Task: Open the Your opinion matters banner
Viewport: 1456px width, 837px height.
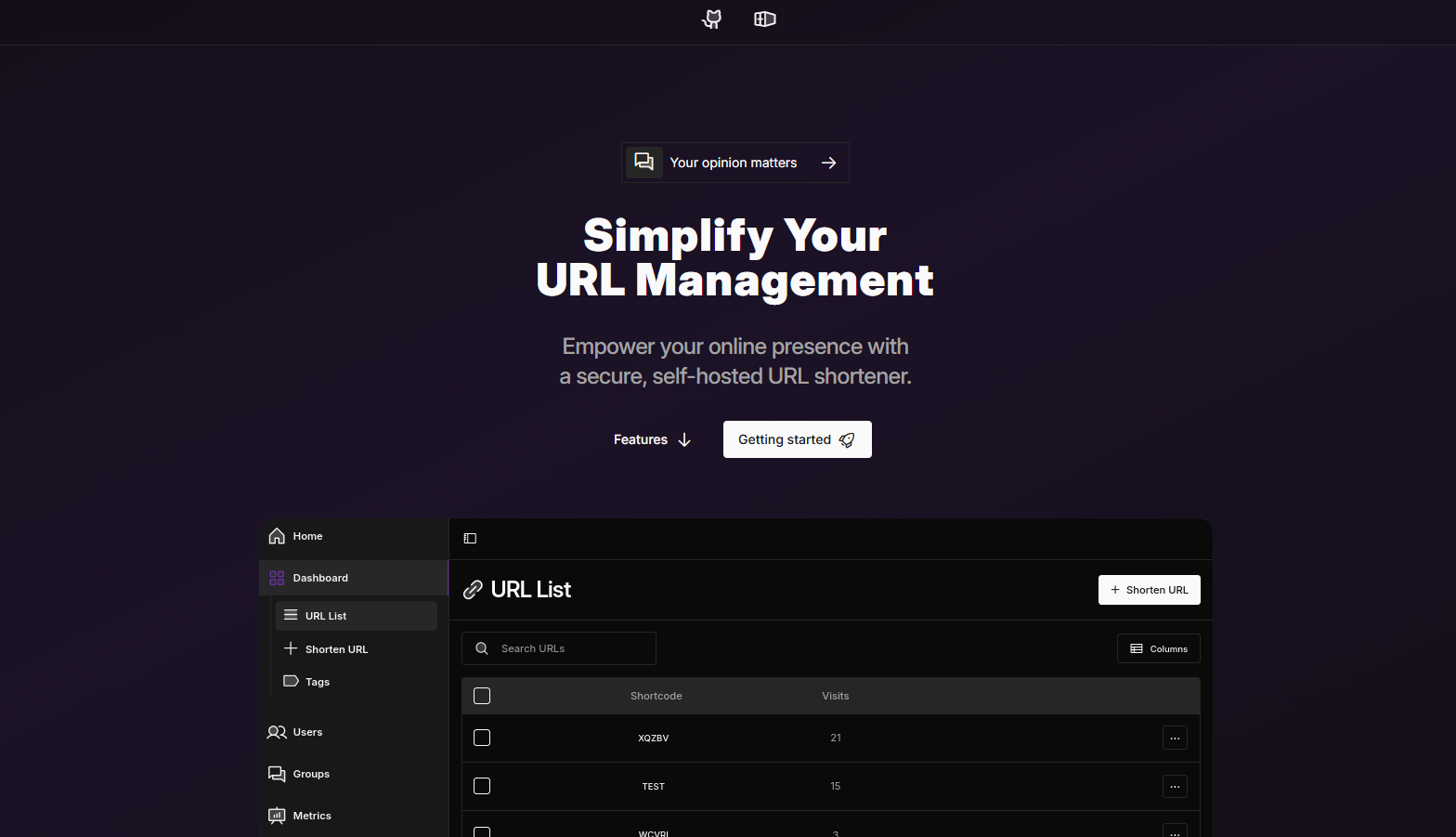Action: click(735, 163)
